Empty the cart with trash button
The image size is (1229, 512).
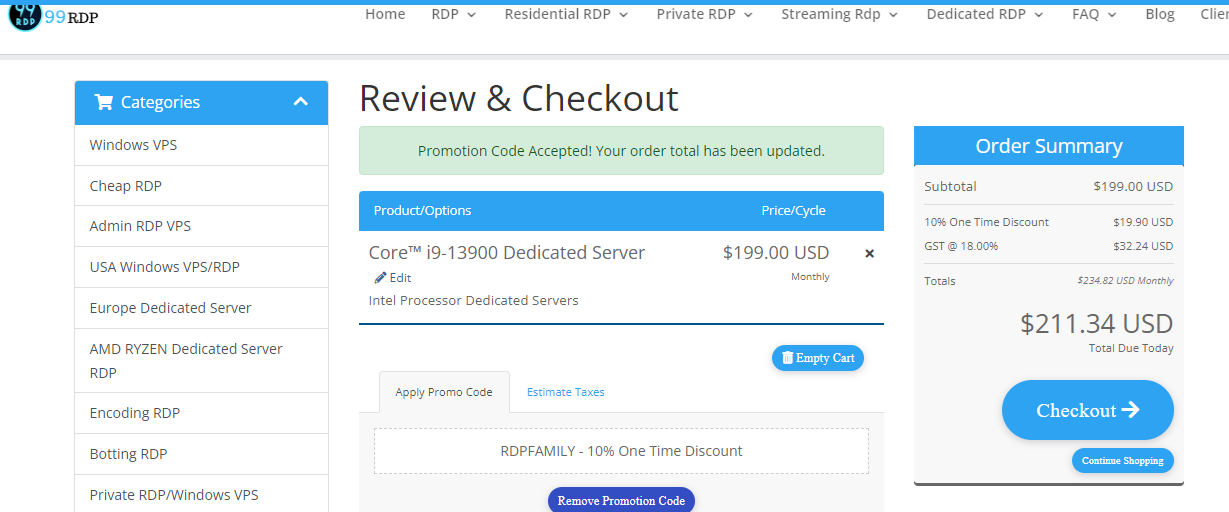point(817,358)
